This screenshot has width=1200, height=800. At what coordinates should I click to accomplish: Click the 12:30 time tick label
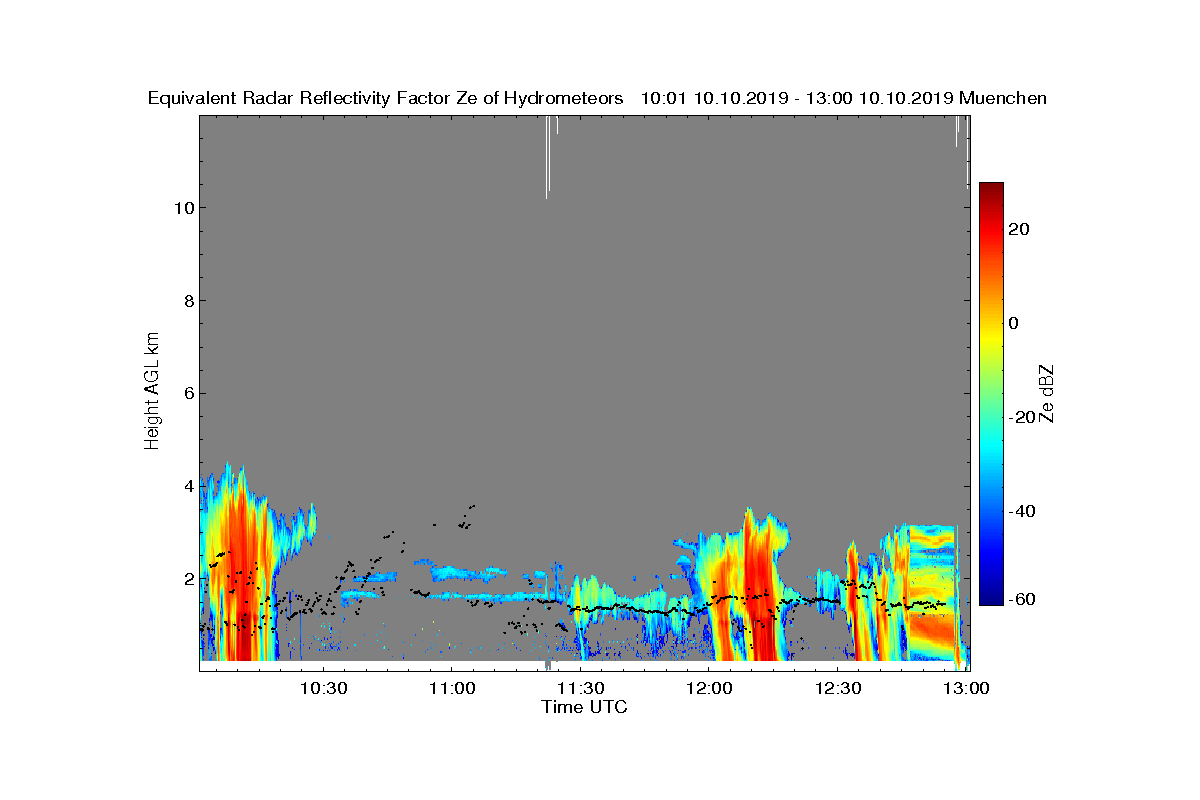[x=840, y=688]
